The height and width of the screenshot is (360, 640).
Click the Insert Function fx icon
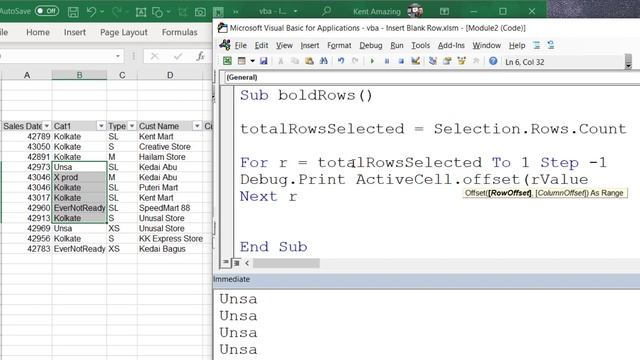[200, 56]
